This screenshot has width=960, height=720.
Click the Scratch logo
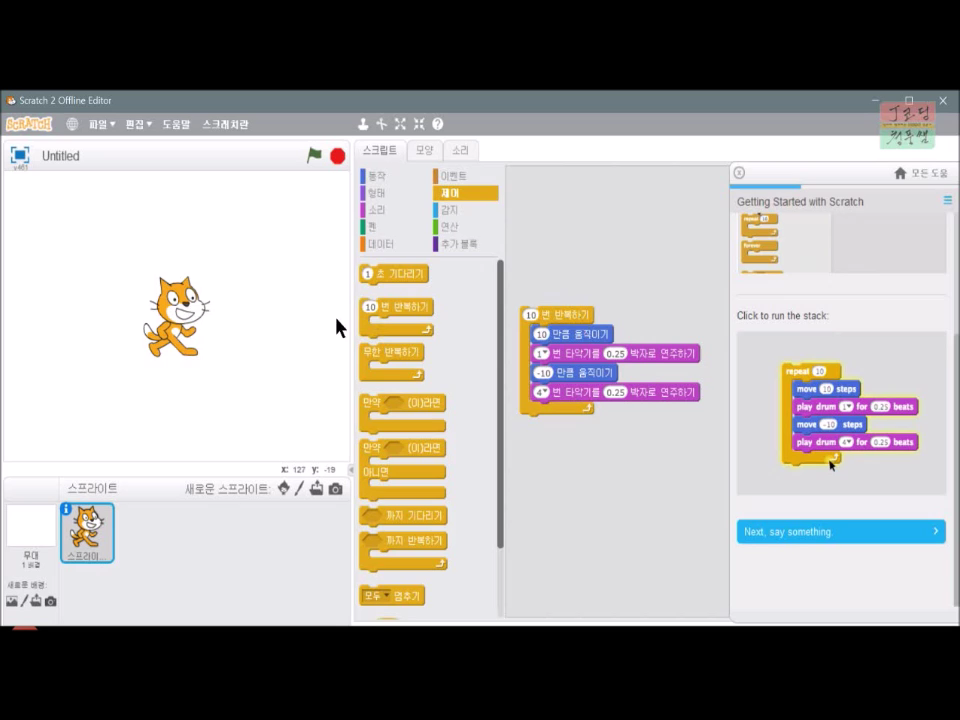29,124
